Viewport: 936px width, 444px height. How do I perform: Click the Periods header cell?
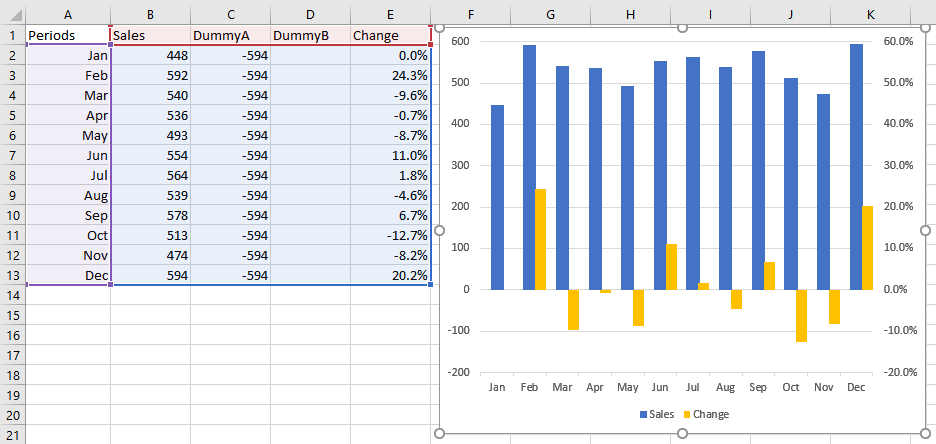coord(68,35)
